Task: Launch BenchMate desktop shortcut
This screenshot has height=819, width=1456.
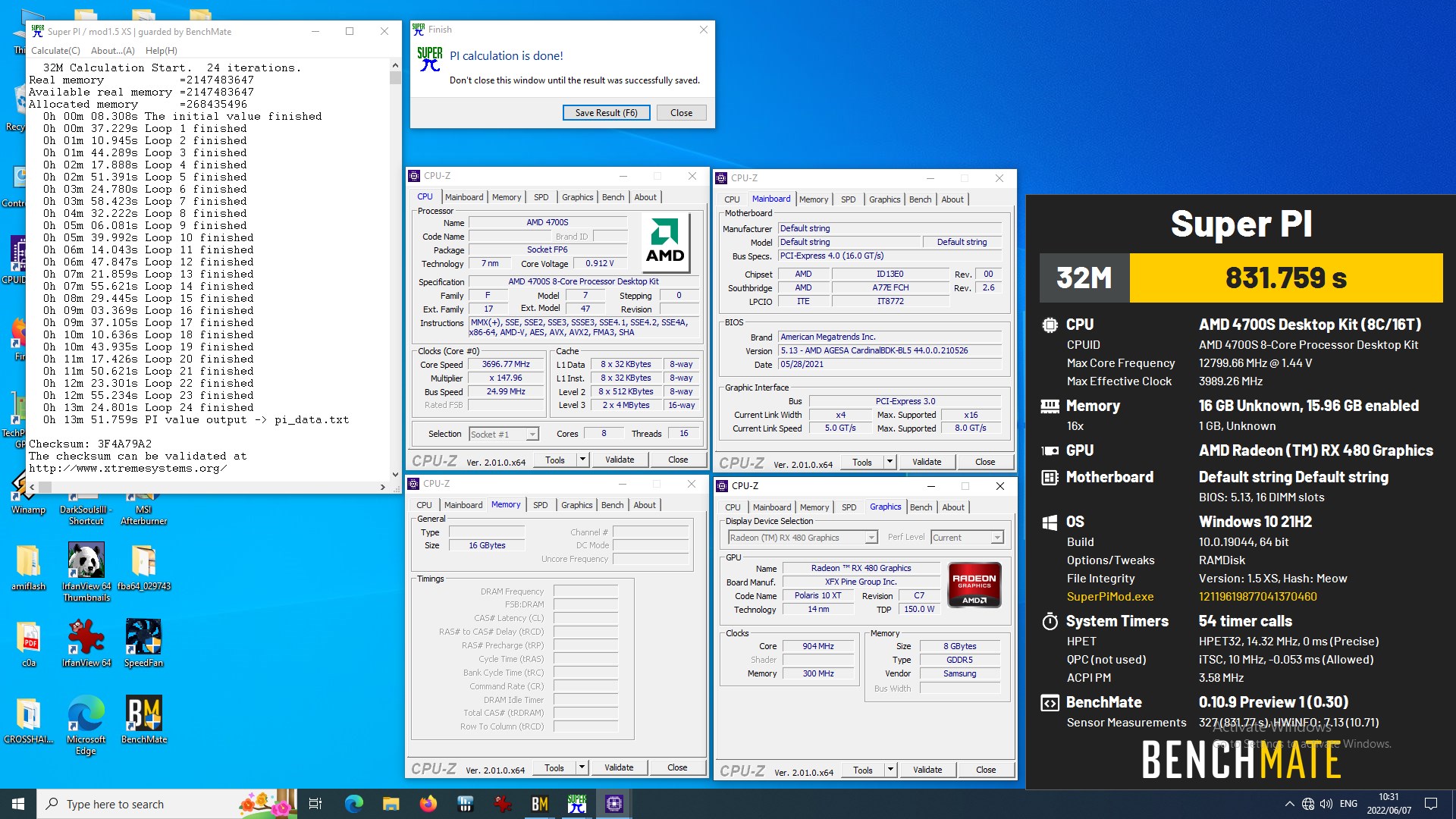Action: 143,720
